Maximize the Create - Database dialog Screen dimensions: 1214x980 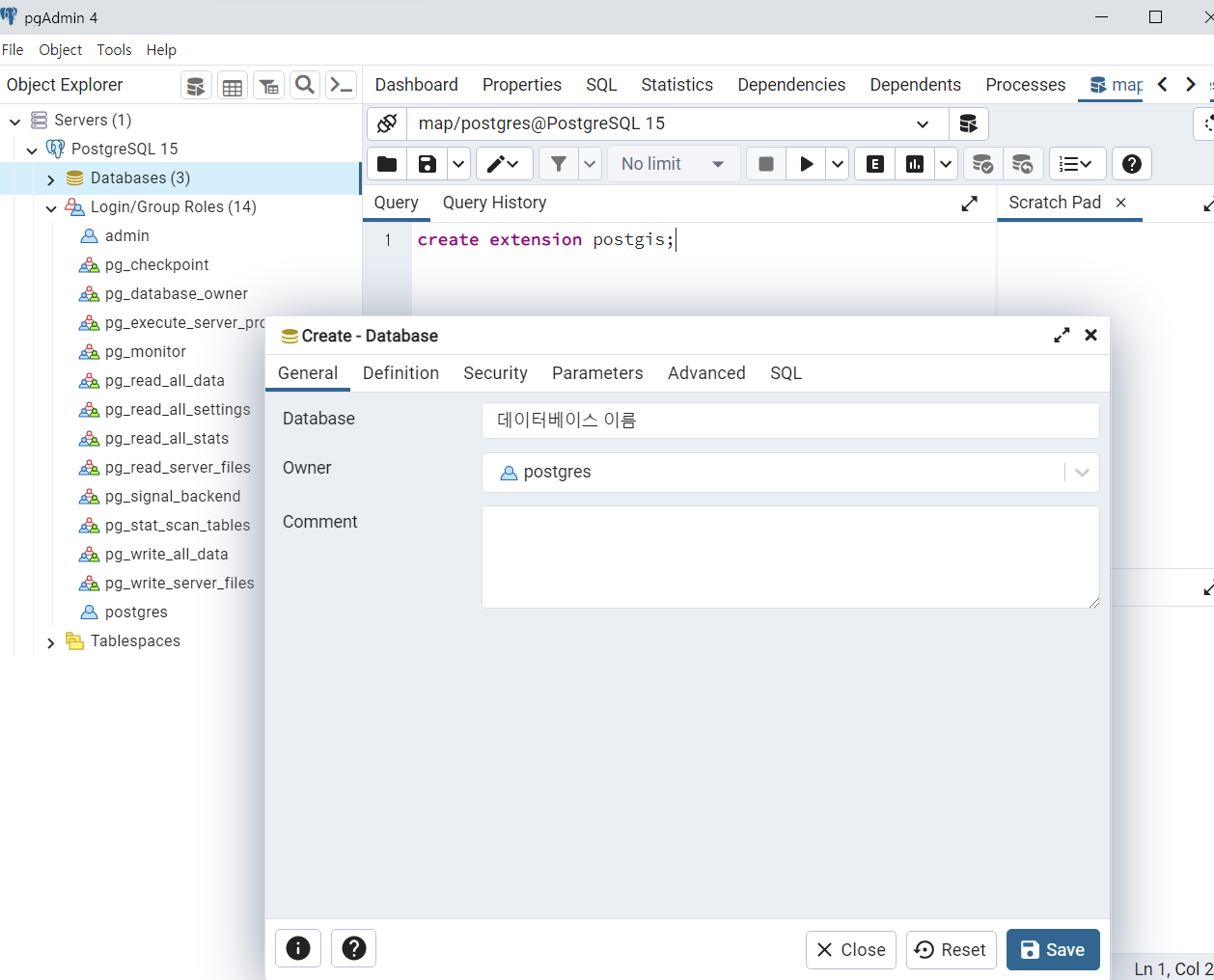[1062, 336]
